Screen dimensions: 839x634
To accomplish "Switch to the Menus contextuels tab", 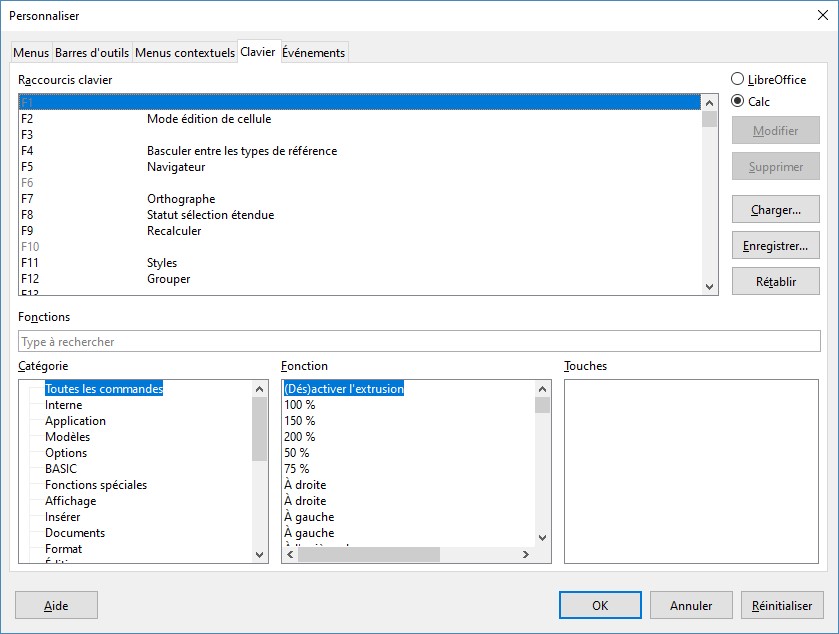I will click(185, 53).
